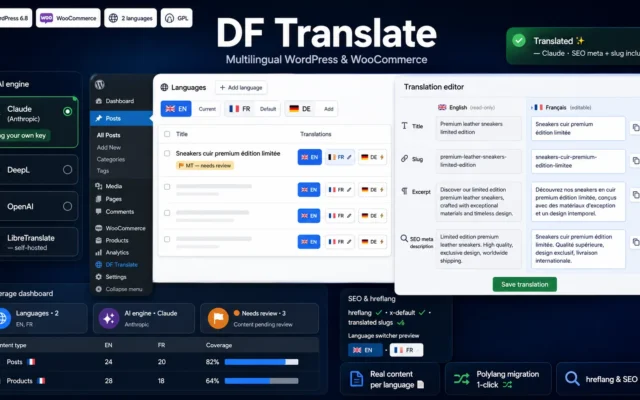Select EN in language switcher preview
This screenshot has width=640, height=400.
click(365, 350)
